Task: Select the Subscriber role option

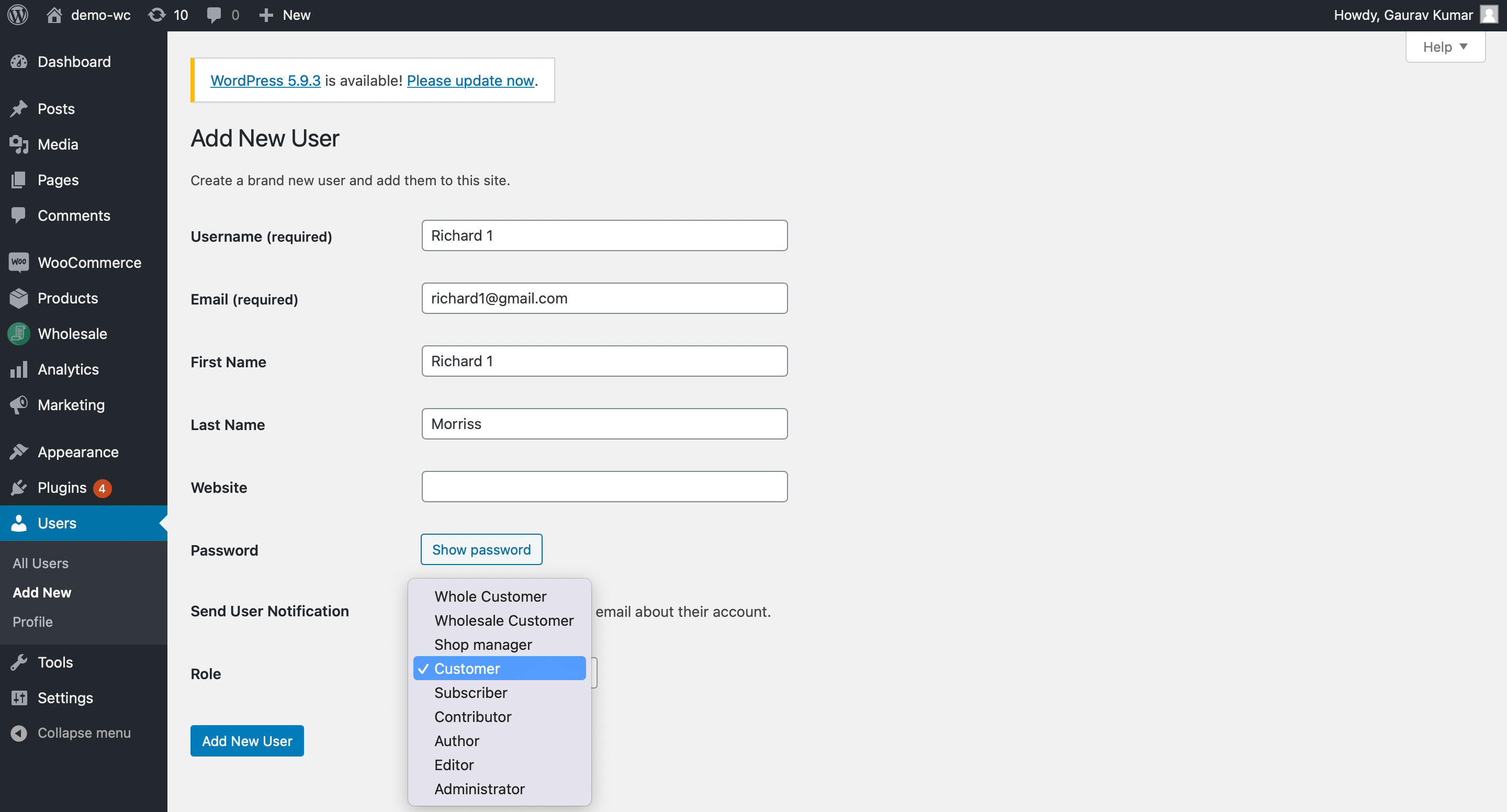Action: [470, 693]
